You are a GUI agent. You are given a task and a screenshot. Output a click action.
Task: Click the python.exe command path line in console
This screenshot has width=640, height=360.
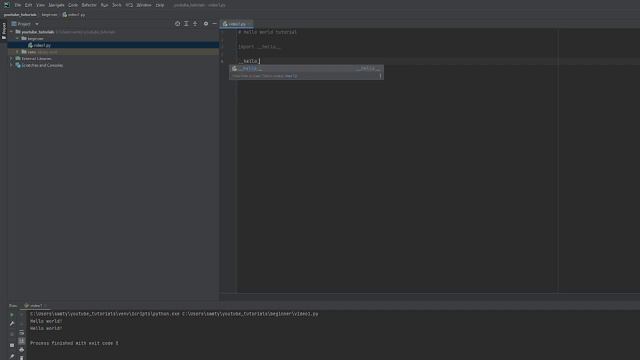[174, 314]
